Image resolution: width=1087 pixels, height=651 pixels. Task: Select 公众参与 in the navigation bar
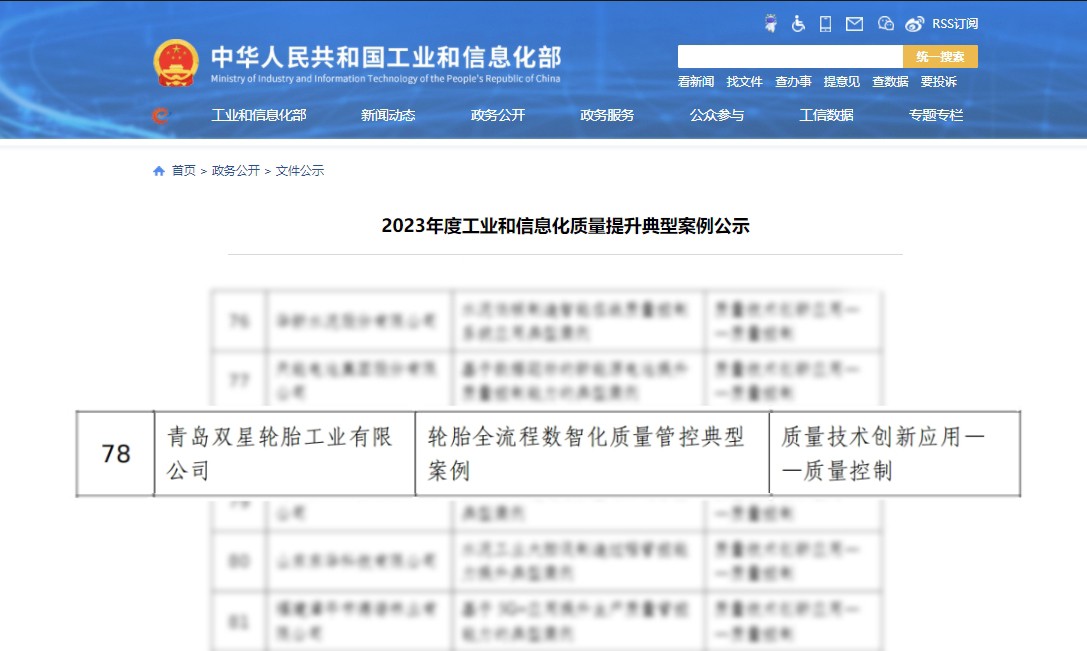pos(717,115)
